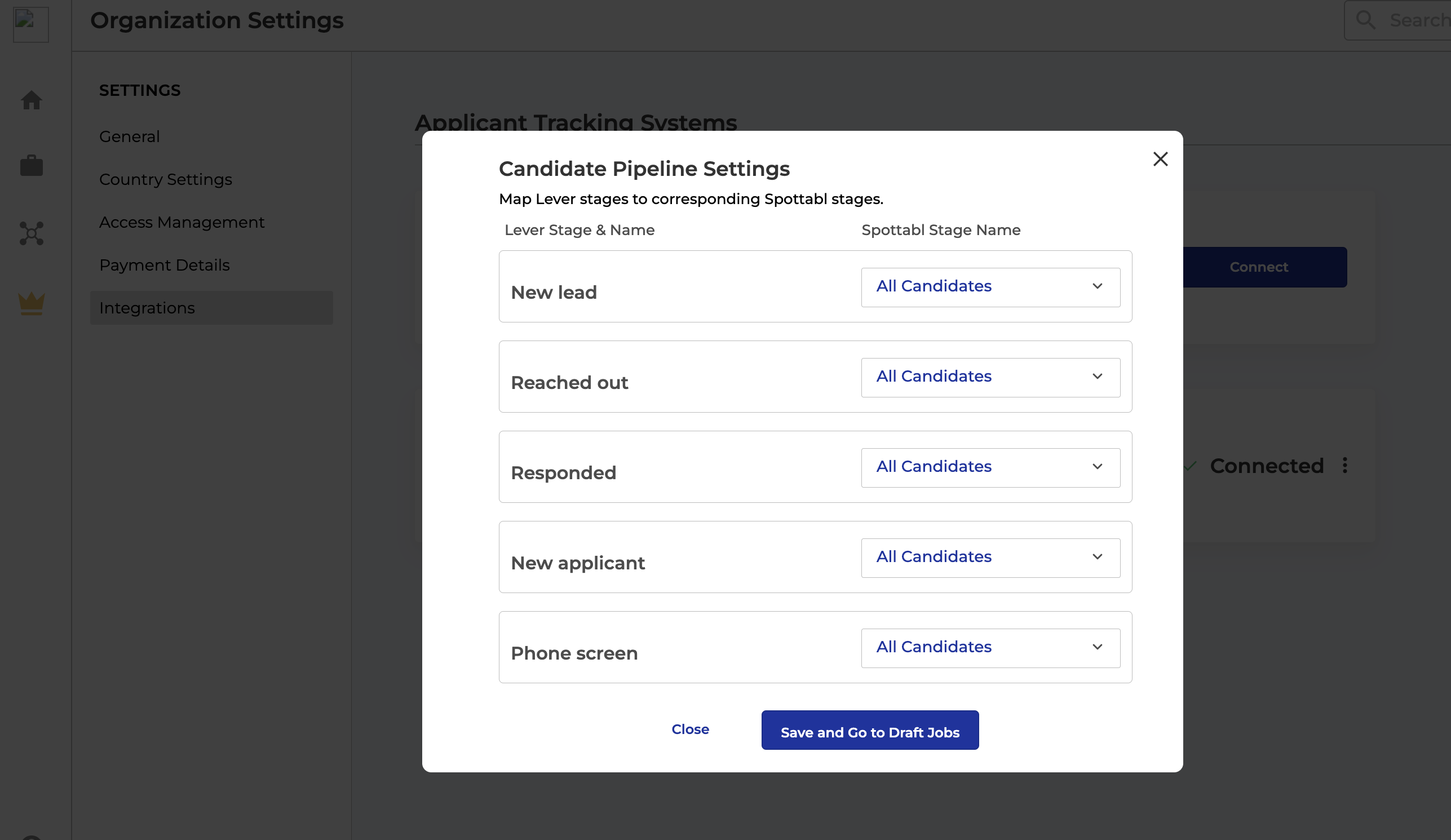Click the organization logo thumbnail
The image size is (1451, 840).
(x=30, y=25)
